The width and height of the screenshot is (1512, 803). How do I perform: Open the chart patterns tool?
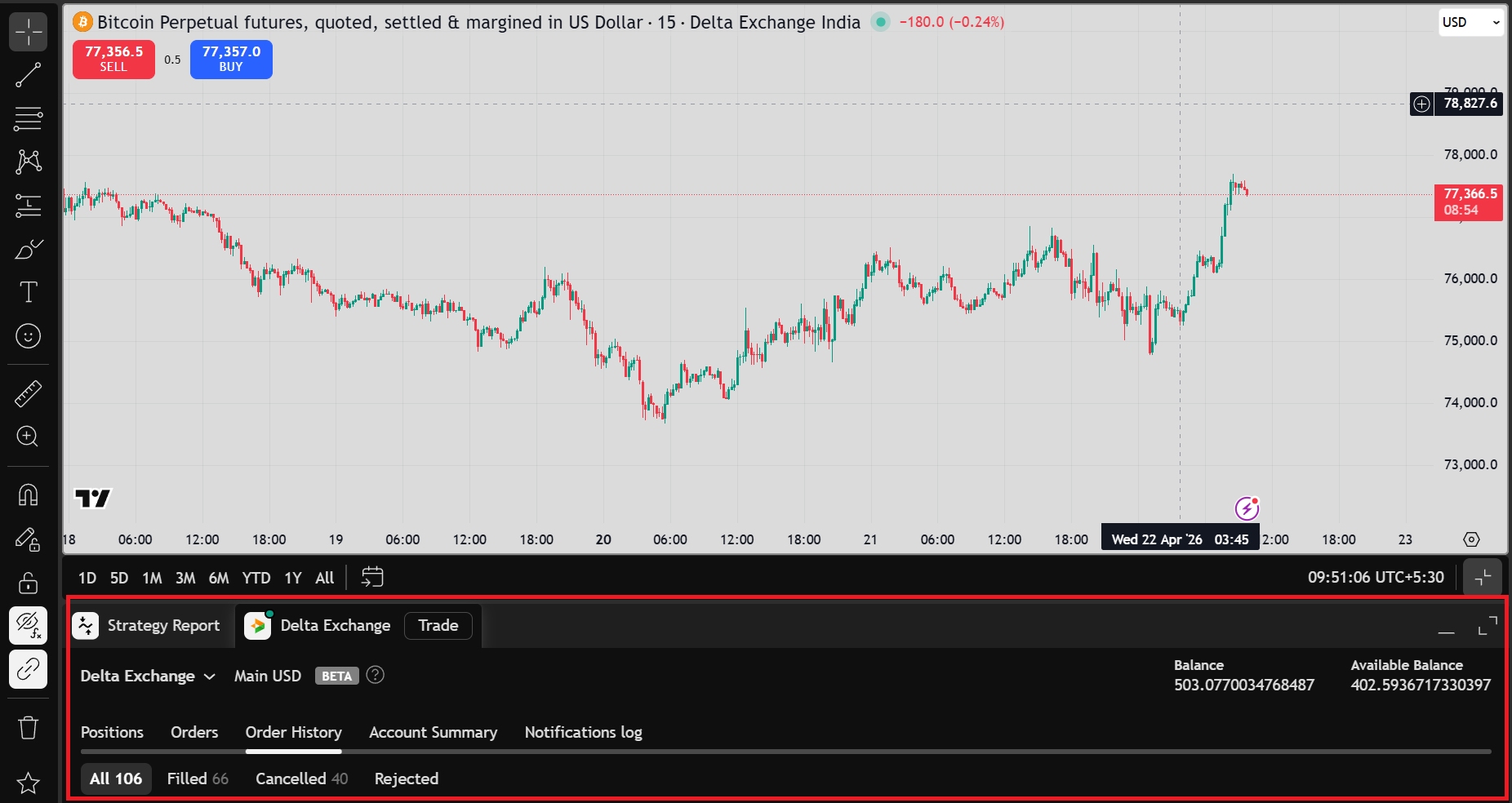click(29, 162)
